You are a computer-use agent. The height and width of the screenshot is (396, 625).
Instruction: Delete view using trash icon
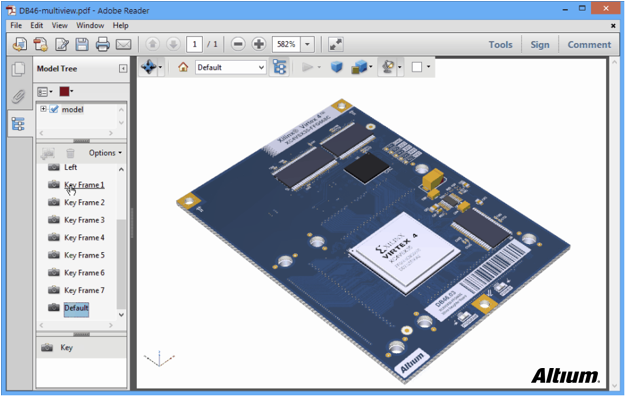[70, 153]
